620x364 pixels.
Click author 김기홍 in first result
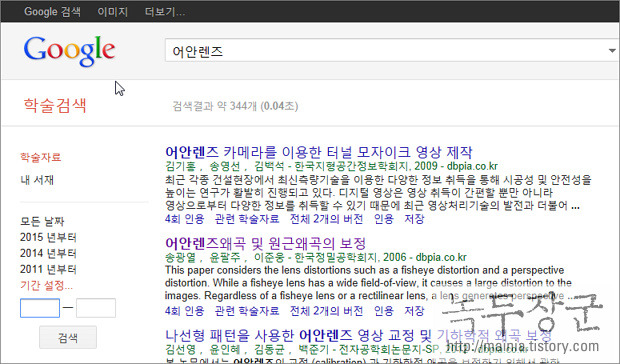180,166
